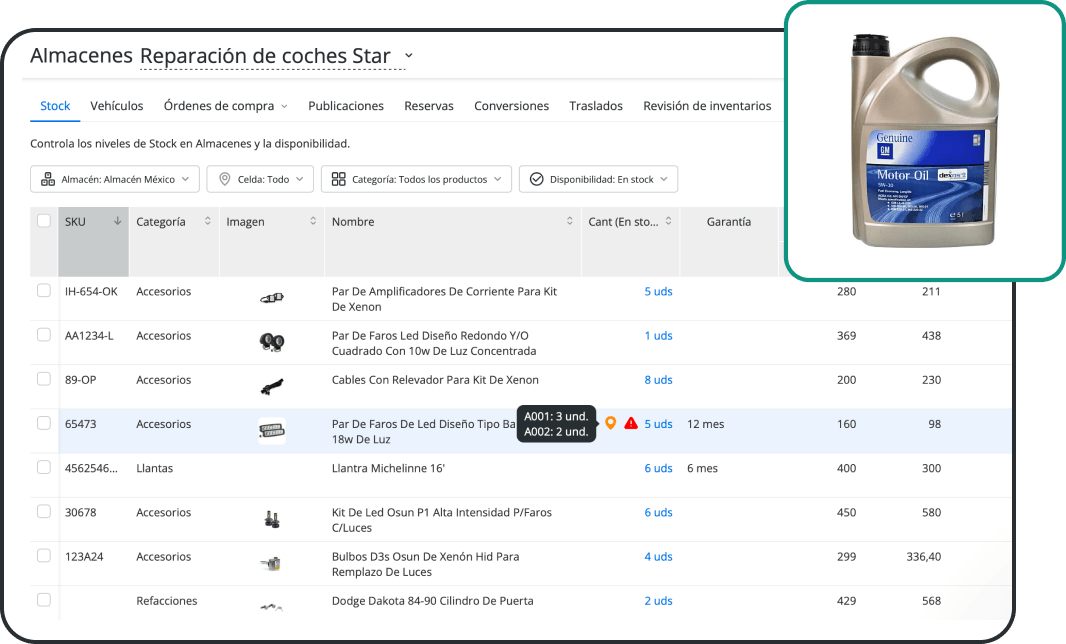Sort by the Cant (En sto... column arrows
Image resolution: width=1066 pixels, height=644 pixels.
pyautogui.click(x=668, y=221)
